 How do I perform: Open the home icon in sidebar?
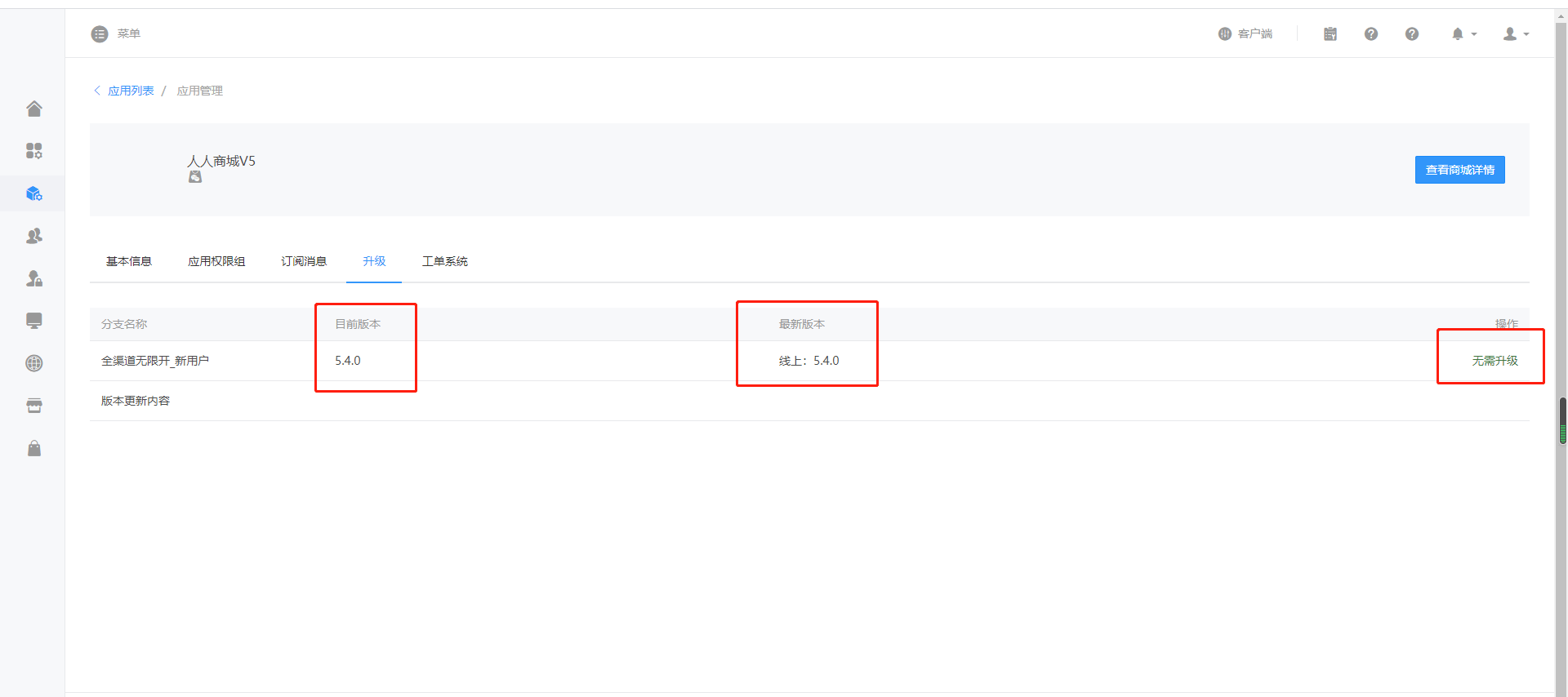point(33,109)
